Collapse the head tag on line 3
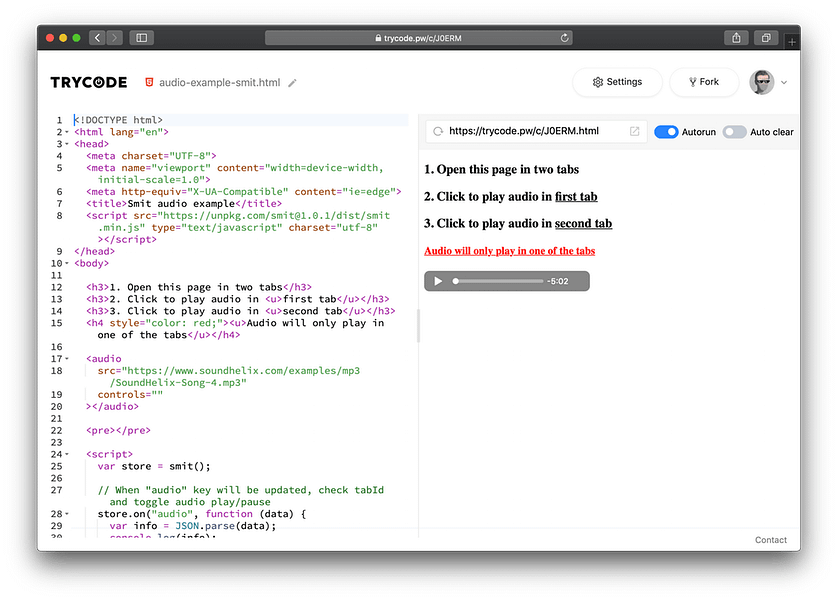This screenshot has width=838, height=600. (67, 144)
